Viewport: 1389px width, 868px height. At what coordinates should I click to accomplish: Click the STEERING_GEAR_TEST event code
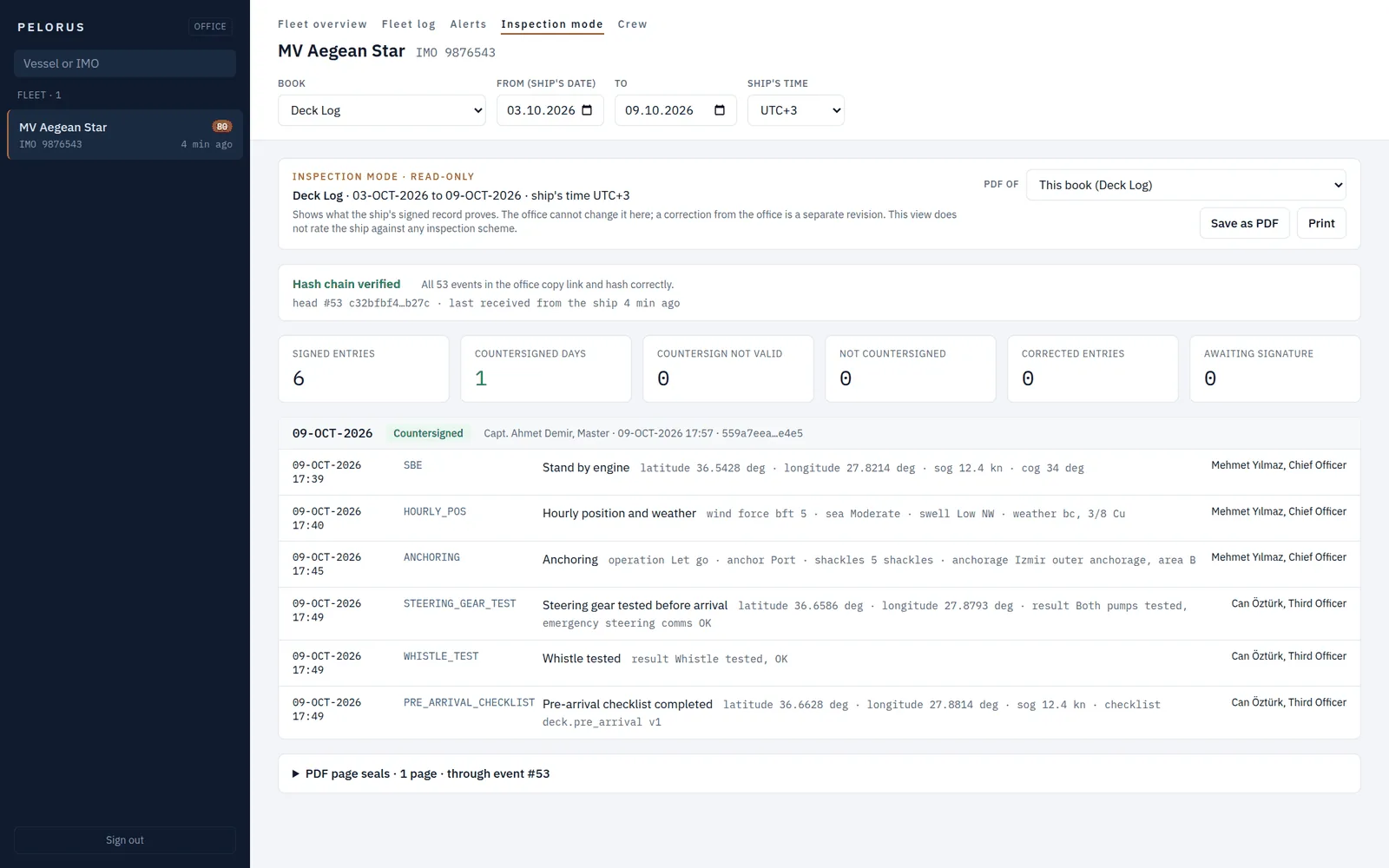click(460, 603)
